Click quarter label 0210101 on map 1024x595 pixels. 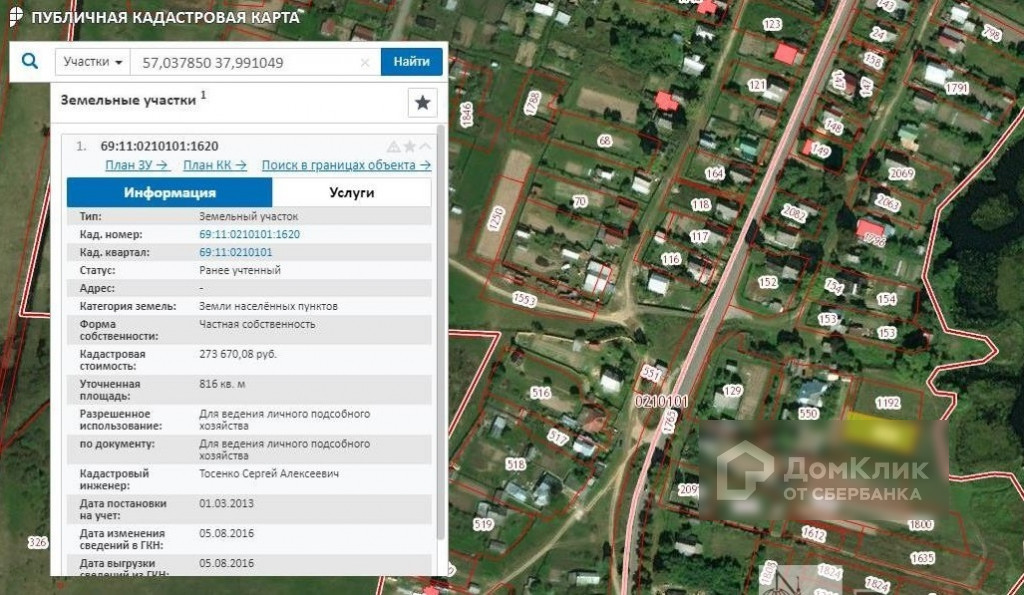point(661,400)
